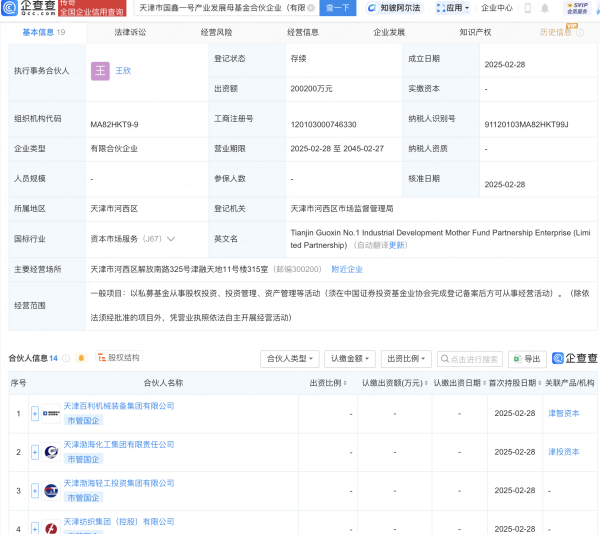This screenshot has height=534, width=600.
Task: Open 王欣 partner profile link
Action: coord(123,71)
